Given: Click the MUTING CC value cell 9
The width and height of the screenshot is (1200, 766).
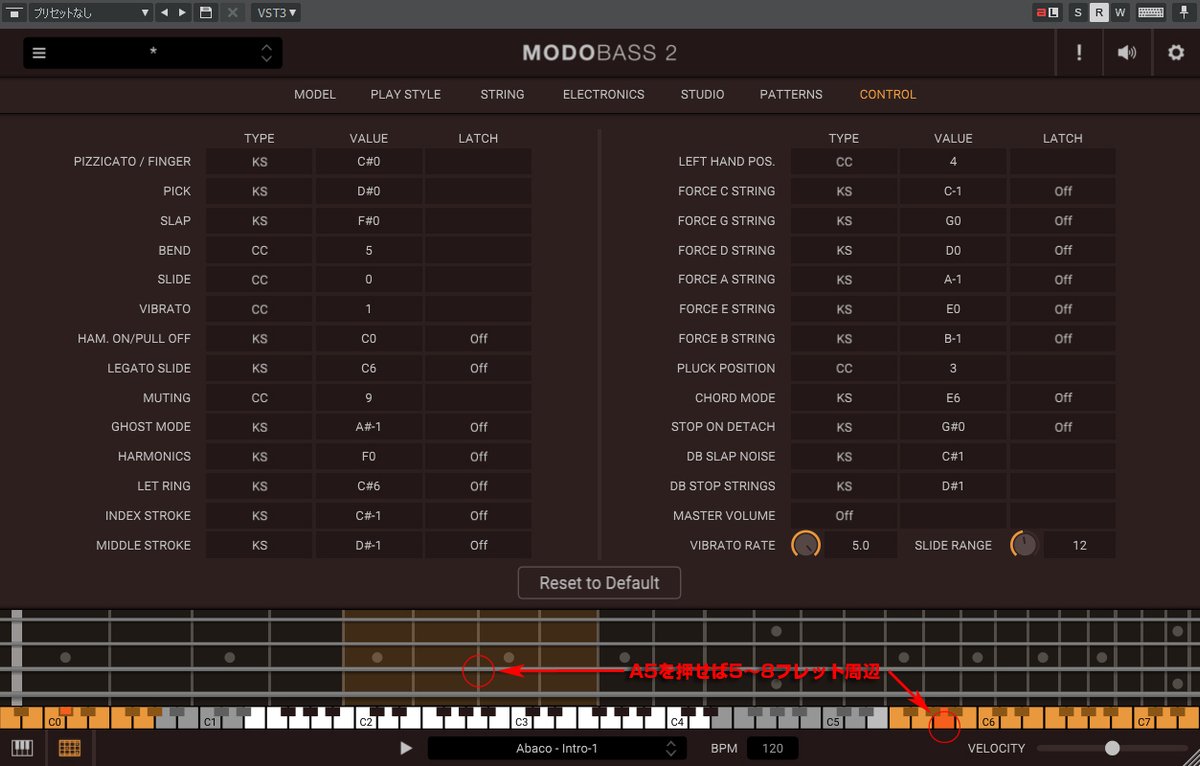Looking at the screenshot, I should [369, 398].
